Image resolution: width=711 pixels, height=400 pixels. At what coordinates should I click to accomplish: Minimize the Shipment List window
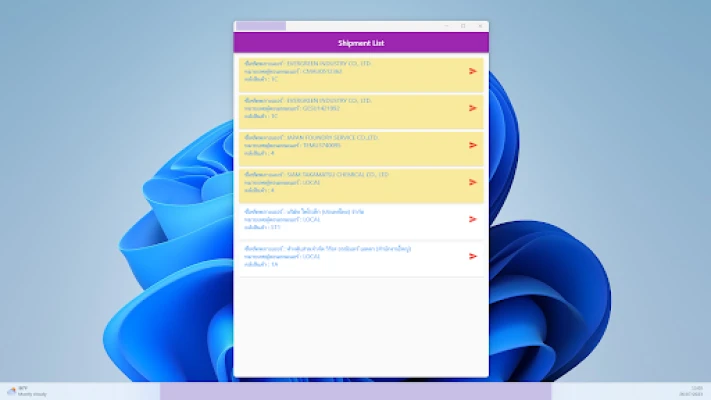[446, 26]
